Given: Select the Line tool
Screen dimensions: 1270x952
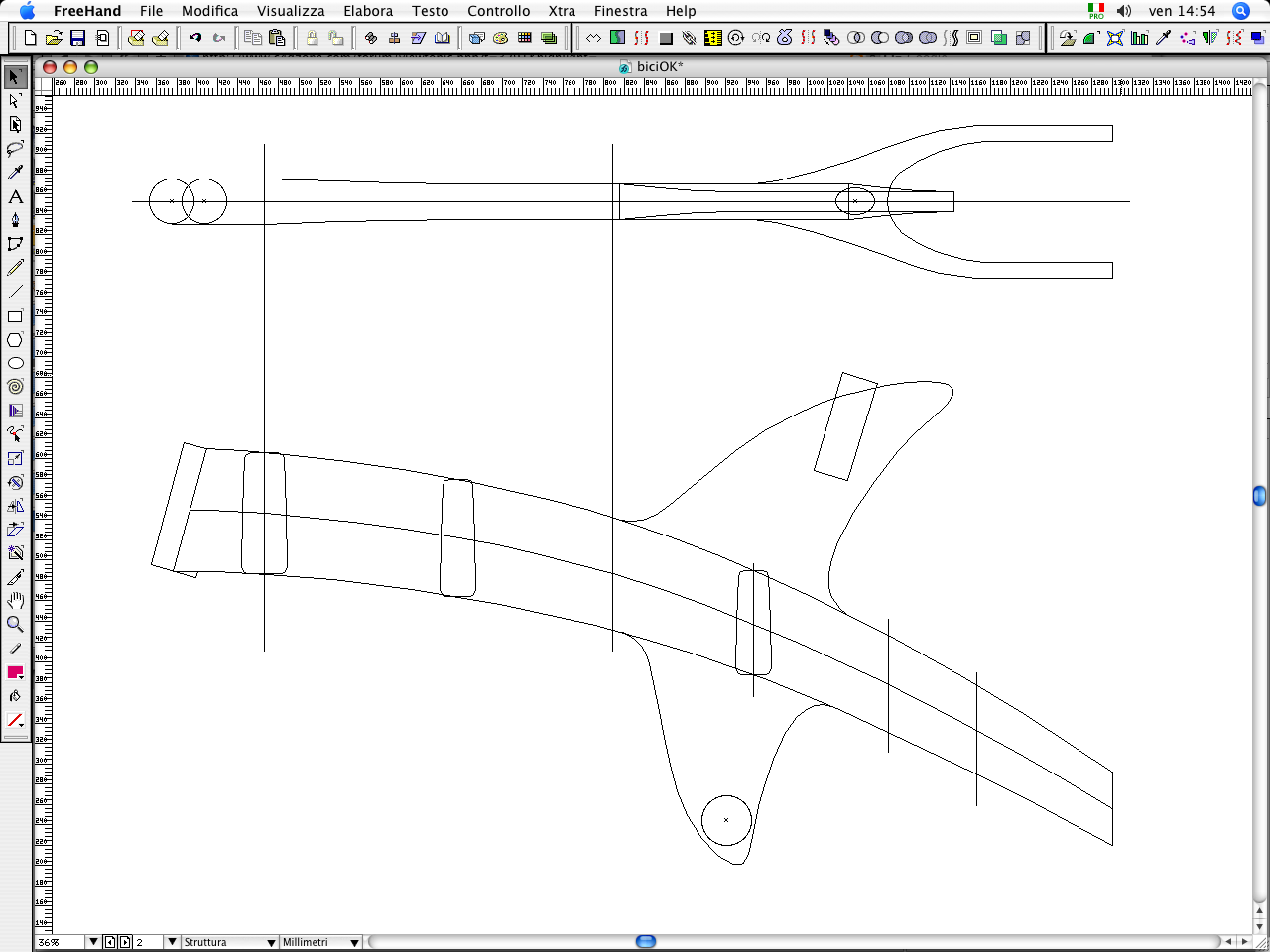Looking at the screenshot, I should (x=15, y=292).
